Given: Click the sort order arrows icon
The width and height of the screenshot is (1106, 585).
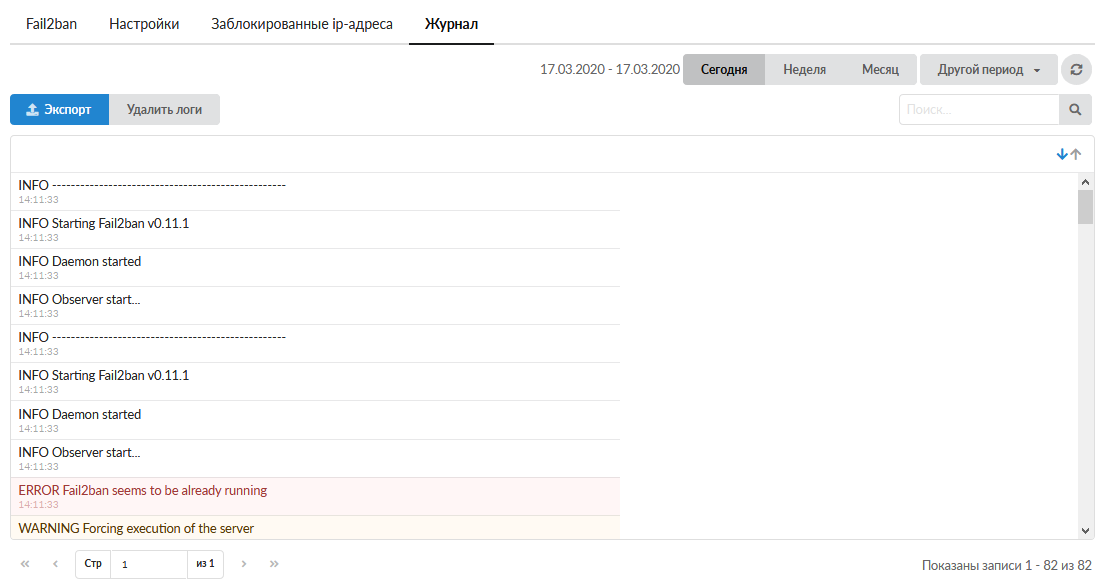Looking at the screenshot, I should pos(1069,154).
